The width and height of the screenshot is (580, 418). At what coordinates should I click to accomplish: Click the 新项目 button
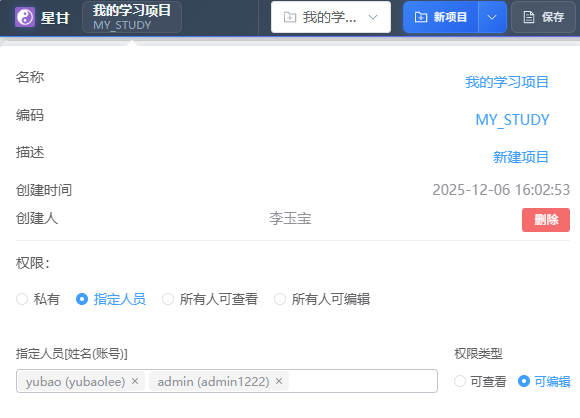[441, 17]
